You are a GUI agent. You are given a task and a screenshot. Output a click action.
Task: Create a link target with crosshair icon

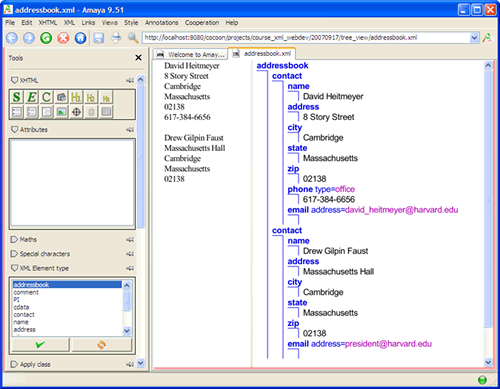click(76, 112)
